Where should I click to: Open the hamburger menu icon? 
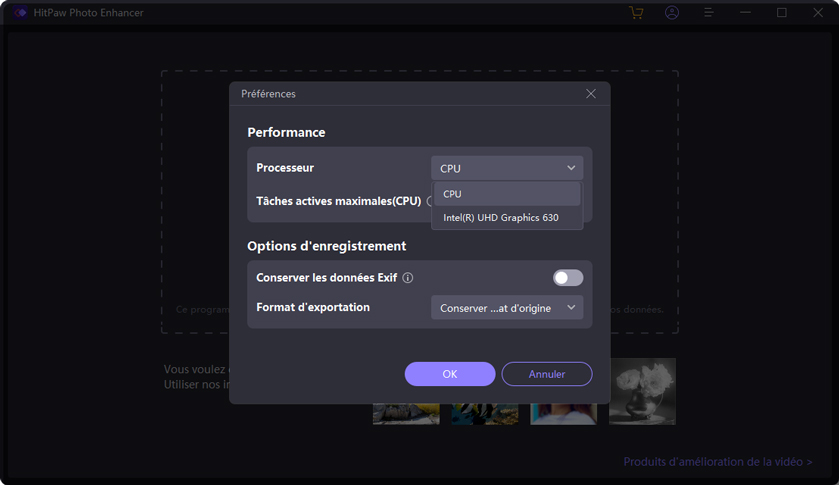click(x=708, y=12)
